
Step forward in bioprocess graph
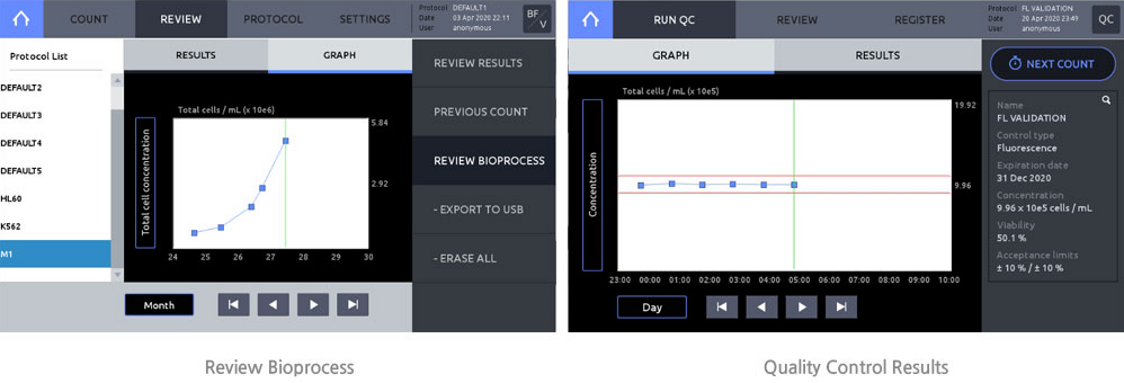313,305
